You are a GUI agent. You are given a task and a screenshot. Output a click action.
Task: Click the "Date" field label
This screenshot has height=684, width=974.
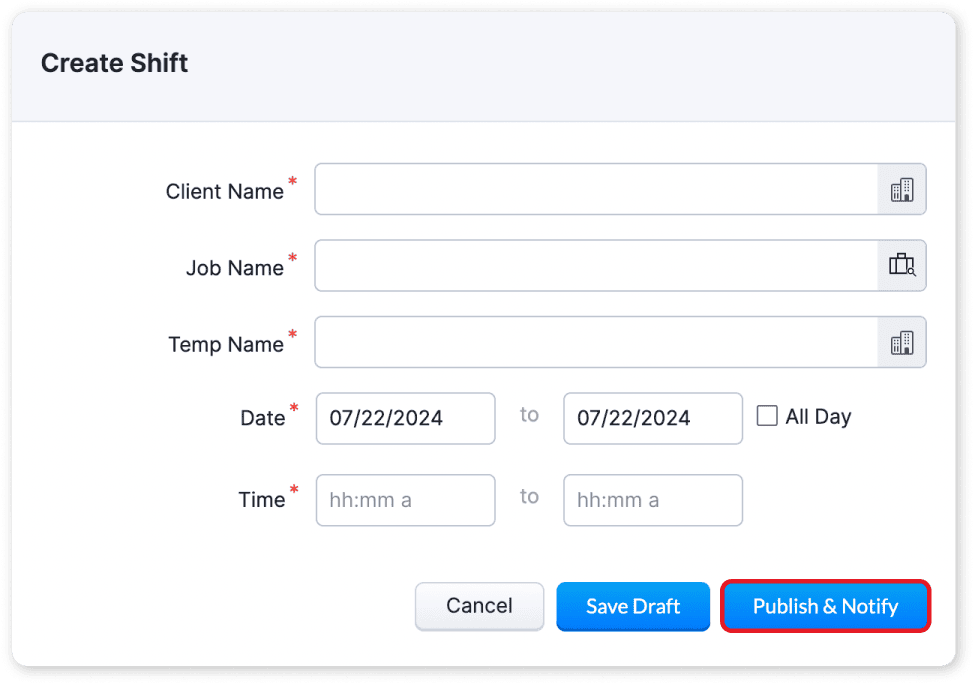262,419
